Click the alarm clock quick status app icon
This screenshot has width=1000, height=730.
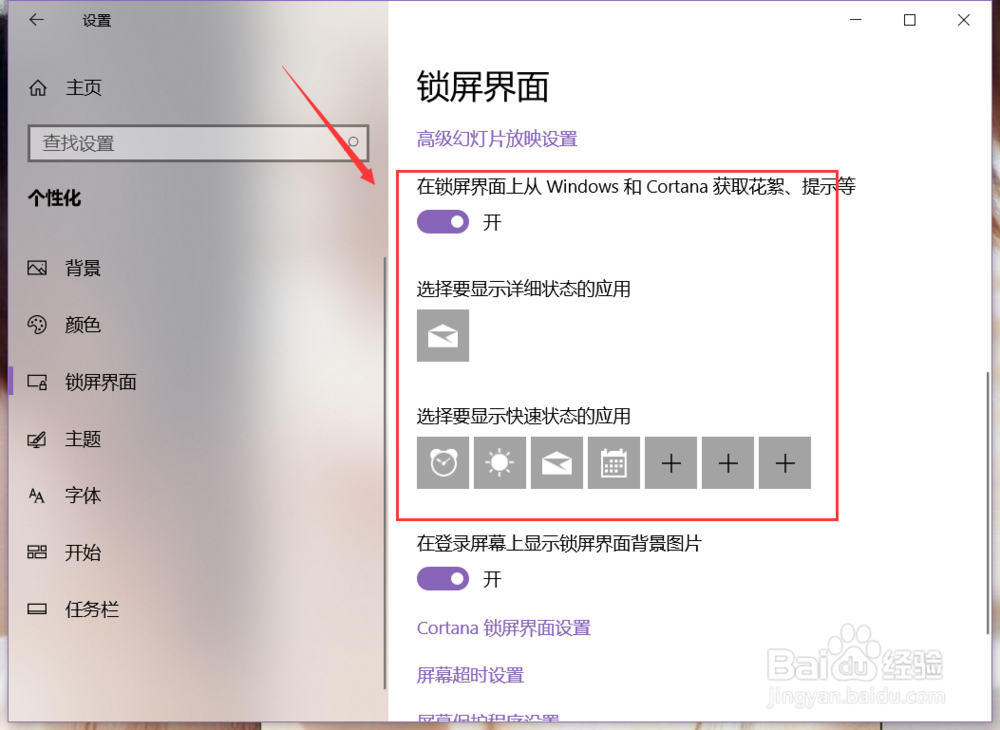coord(443,463)
